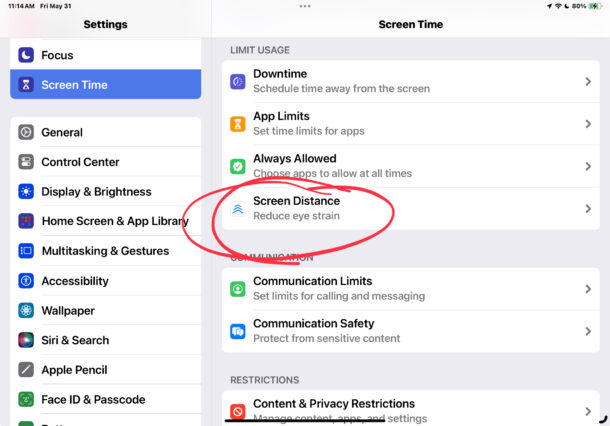Screen dimensions: 610x426
Task: Tap the Siri & Search orb icon
Action: click(26, 340)
